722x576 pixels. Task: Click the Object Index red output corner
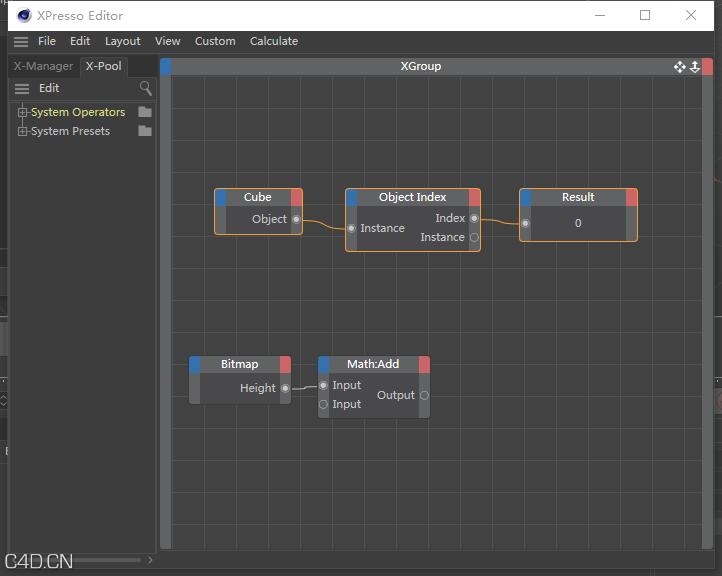(474, 197)
